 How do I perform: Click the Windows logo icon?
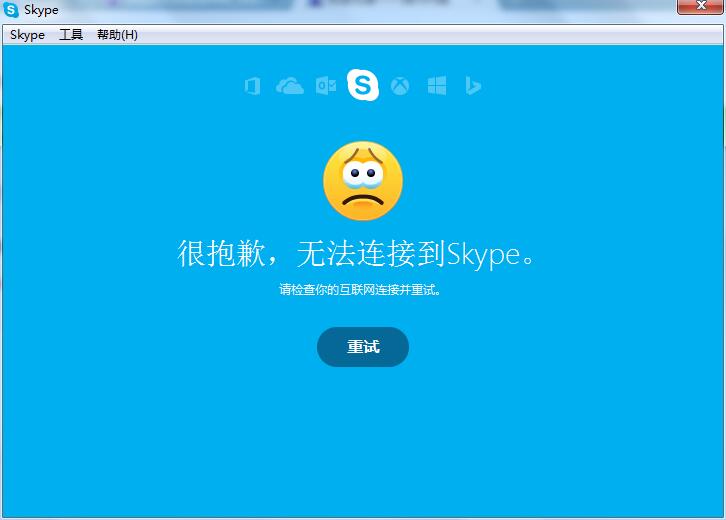coord(437,86)
